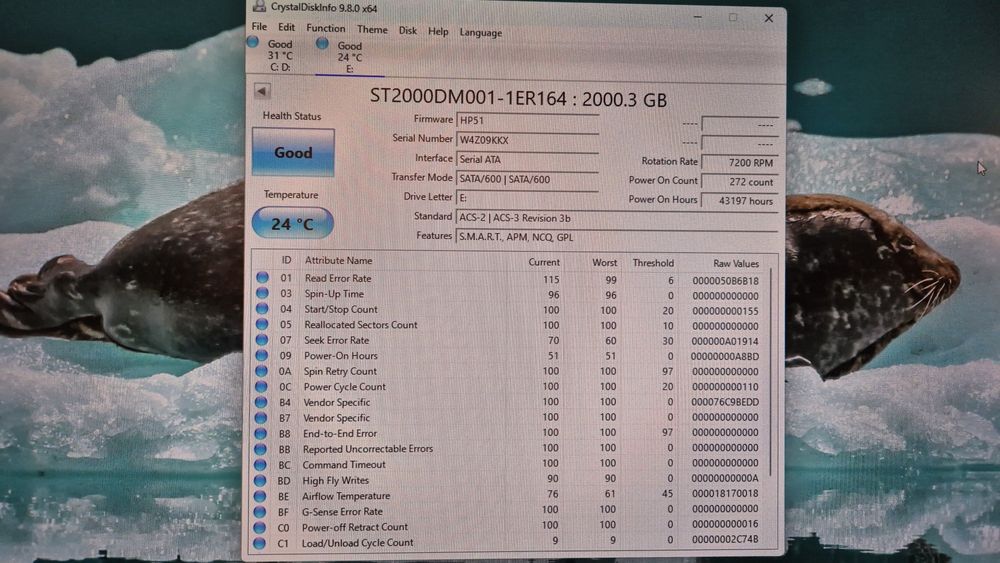Click status icon for Power Cycle Count
The image size is (1000, 563).
coord(261,386)
